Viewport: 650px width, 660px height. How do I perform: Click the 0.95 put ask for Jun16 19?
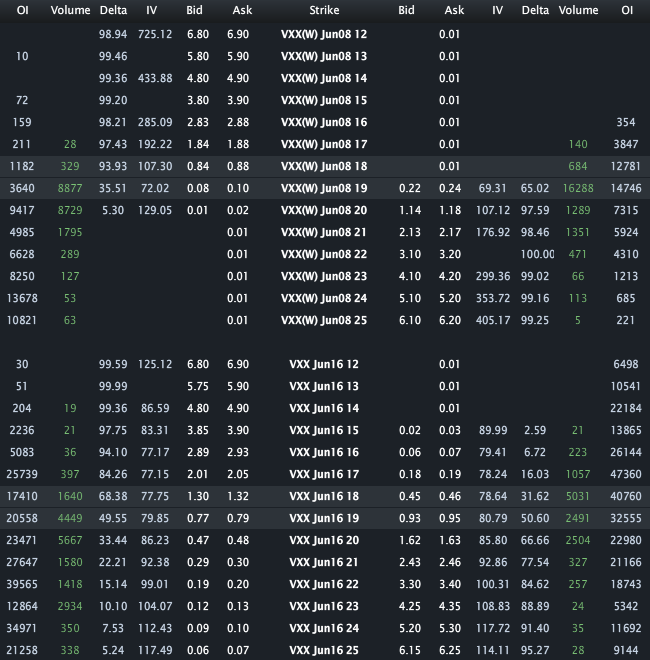click(450, 518)
